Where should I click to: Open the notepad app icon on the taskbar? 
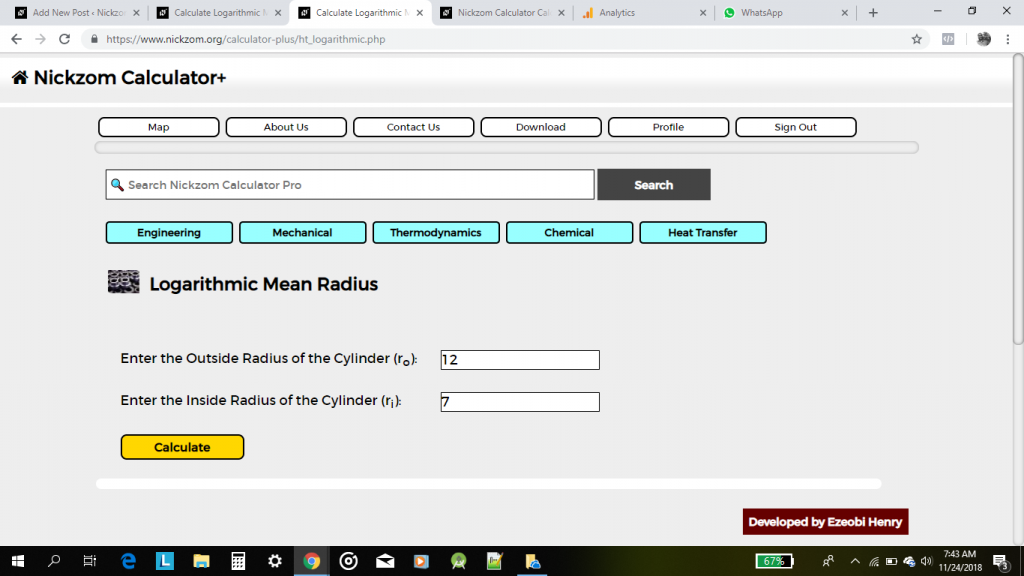(x=495, y=561)
